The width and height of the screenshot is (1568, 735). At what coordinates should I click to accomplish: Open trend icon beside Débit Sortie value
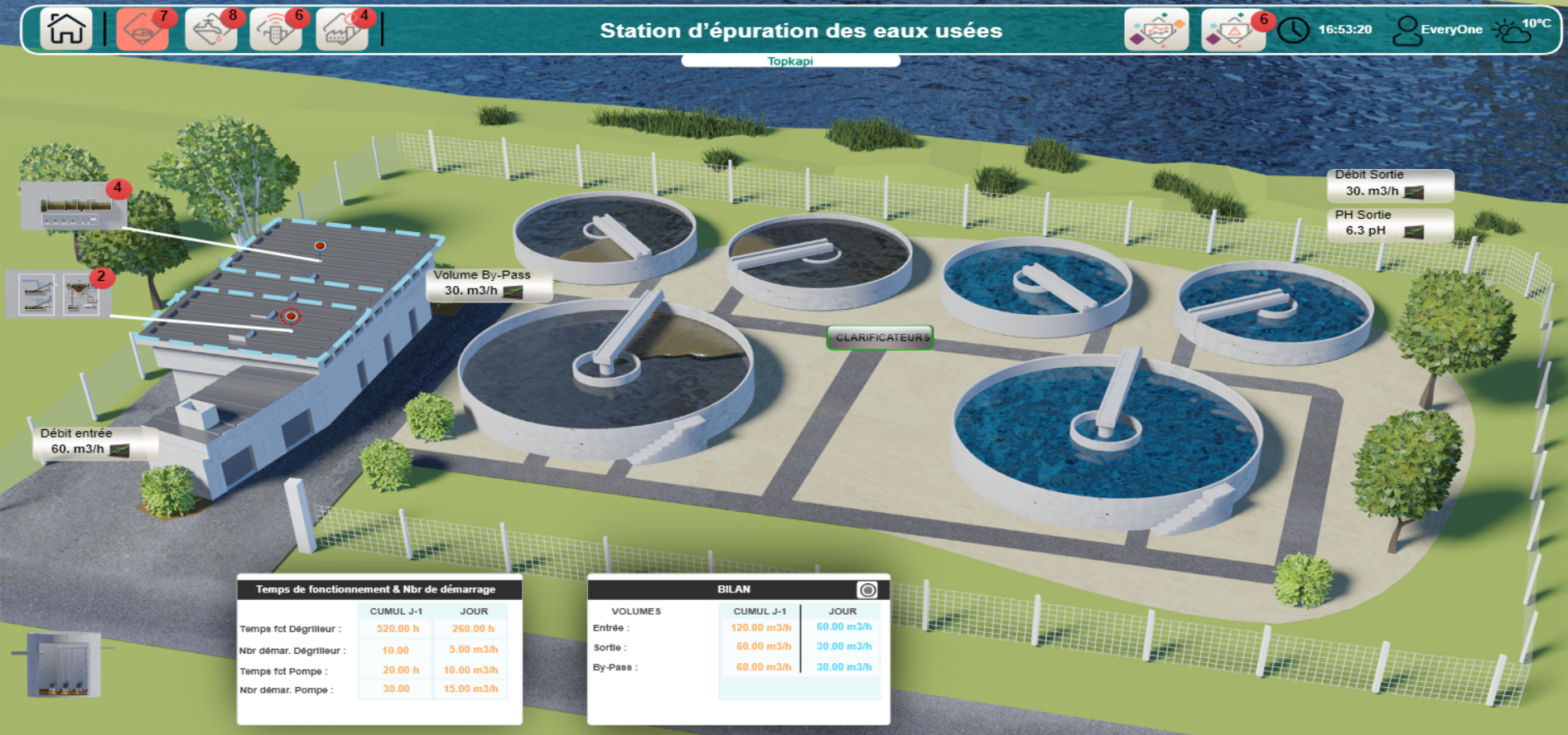[x=1414, y=192]
